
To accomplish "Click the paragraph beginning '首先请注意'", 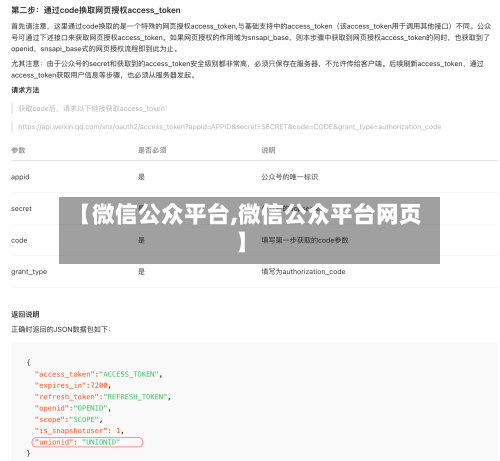I will pos(251,37).
